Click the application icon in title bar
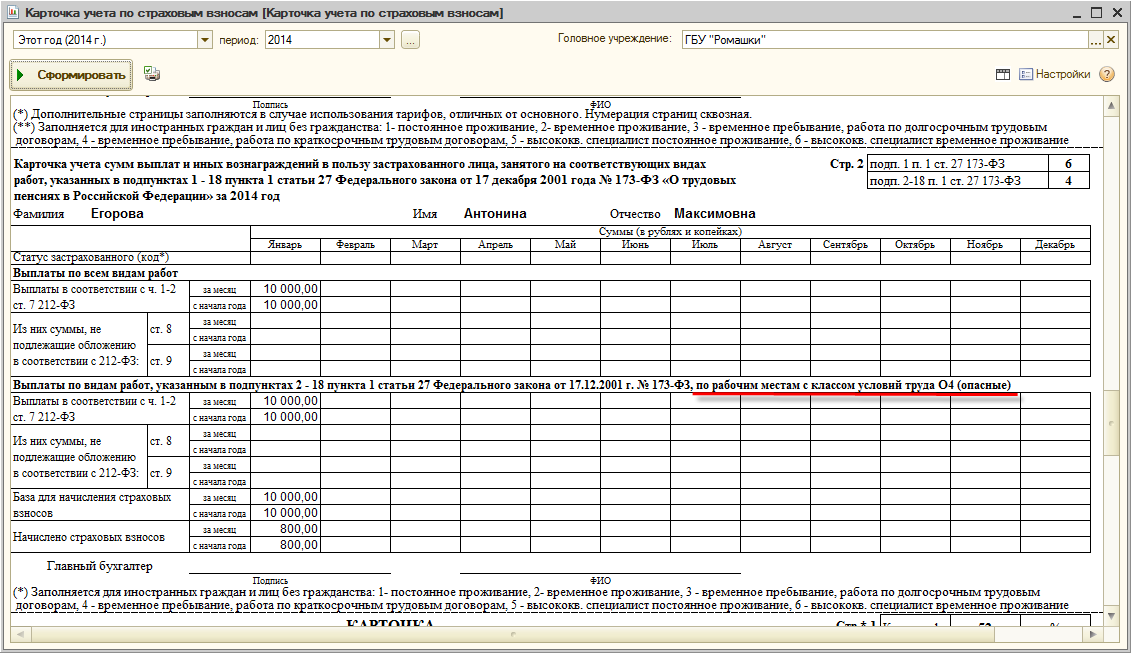 [13, 13]
